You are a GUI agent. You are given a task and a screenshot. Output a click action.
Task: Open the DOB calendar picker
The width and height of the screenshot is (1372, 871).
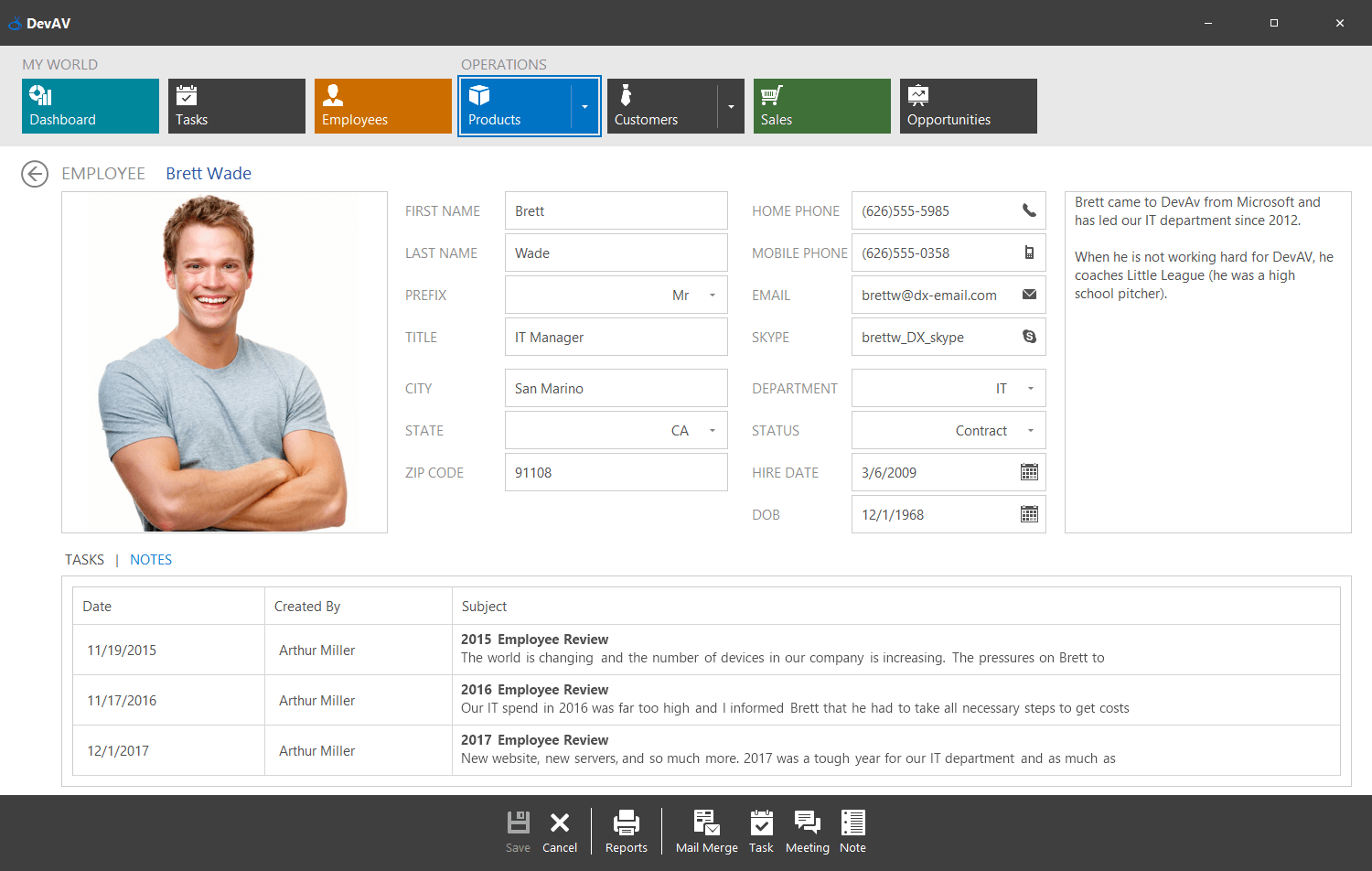(x=1028, y=514)
